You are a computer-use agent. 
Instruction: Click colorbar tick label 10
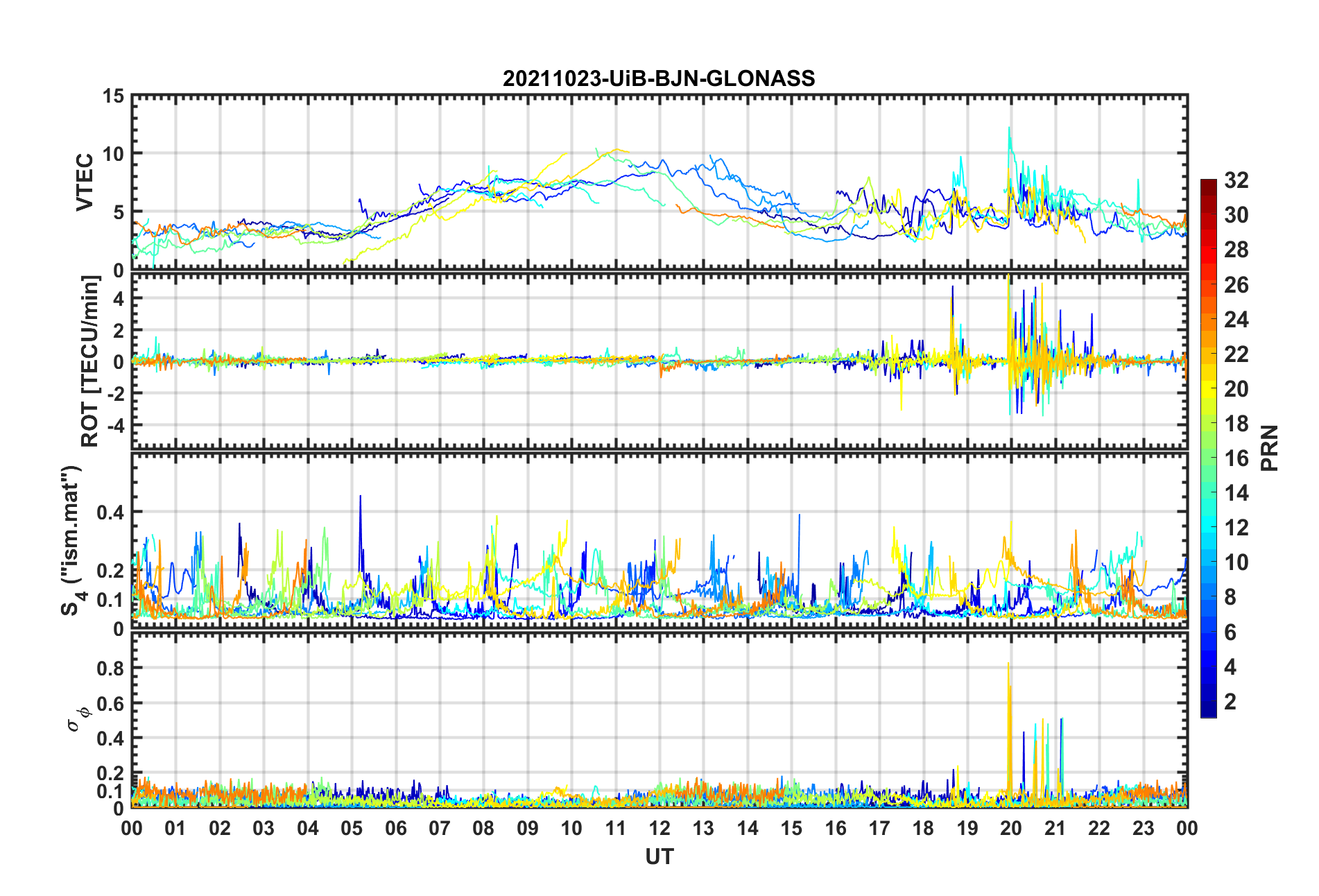(x=1236, y=562)
